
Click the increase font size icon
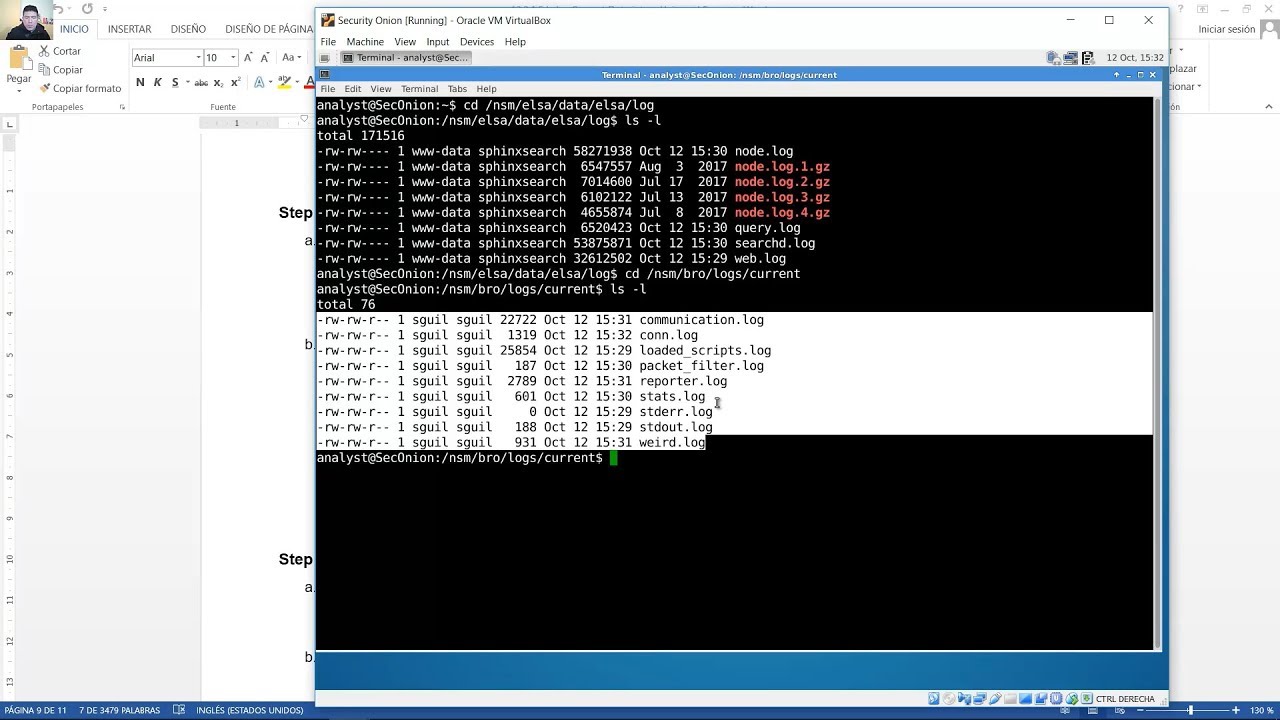pyautogui.click(x=248, y=58)
